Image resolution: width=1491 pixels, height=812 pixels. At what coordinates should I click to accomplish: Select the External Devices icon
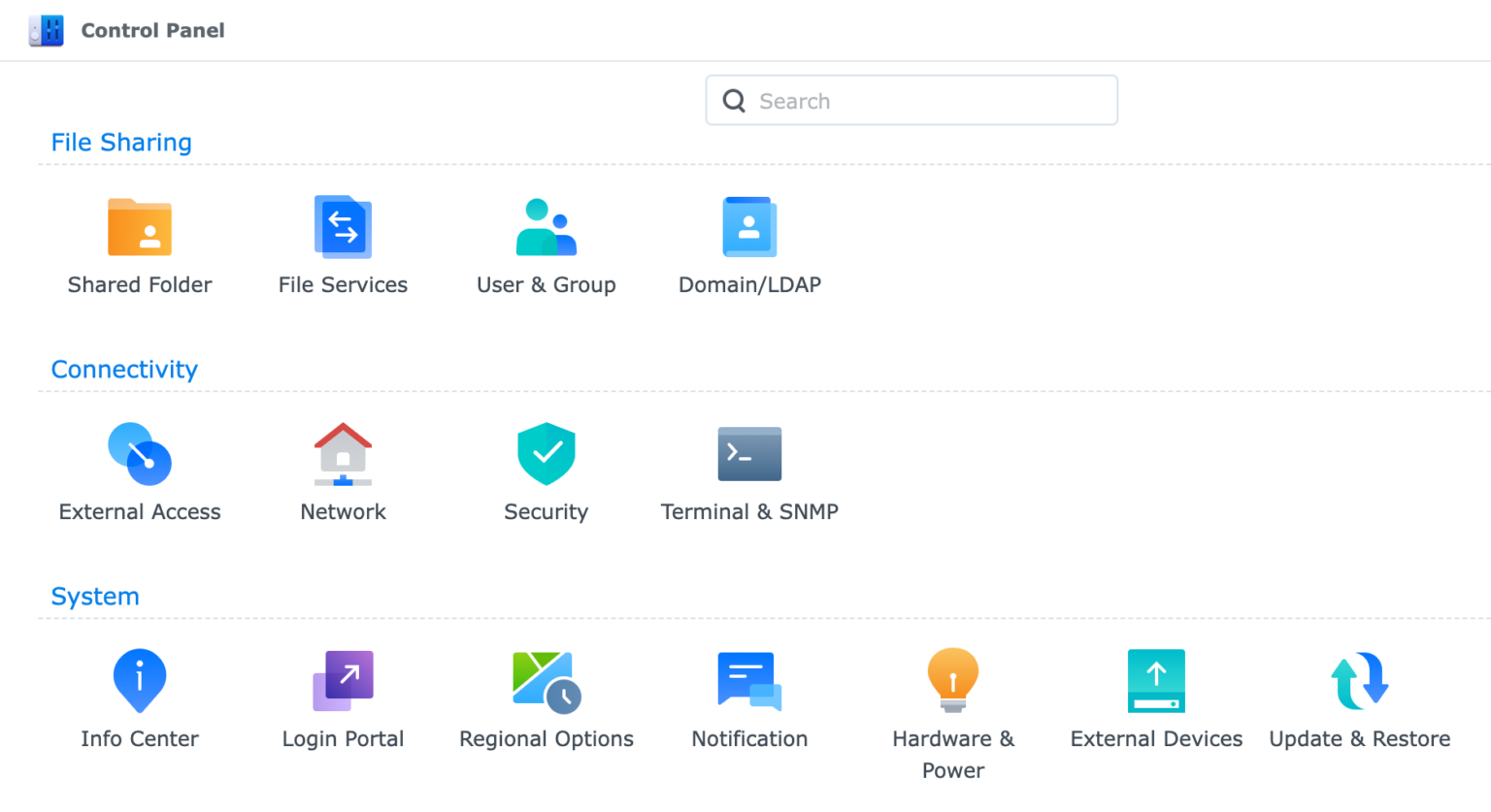point(1156,681)
